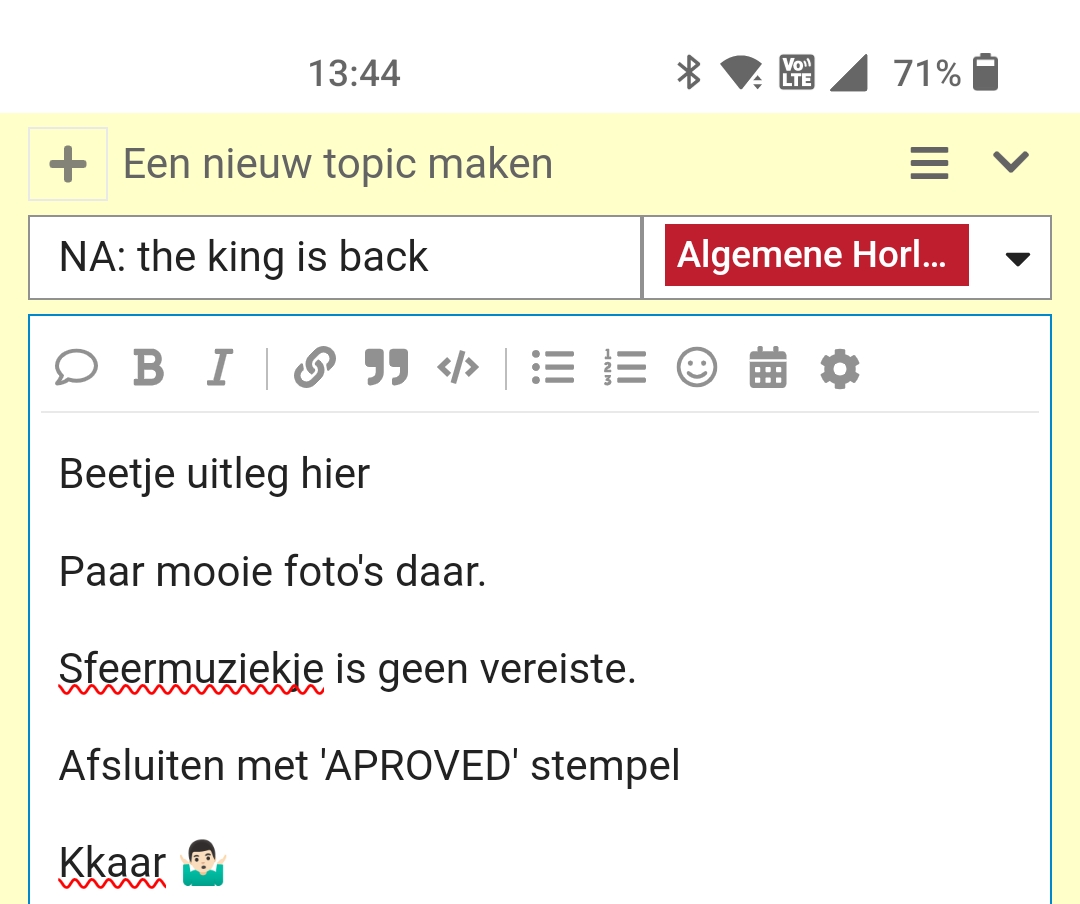Apply preformatted code formatting

click(x=458, y=368)
